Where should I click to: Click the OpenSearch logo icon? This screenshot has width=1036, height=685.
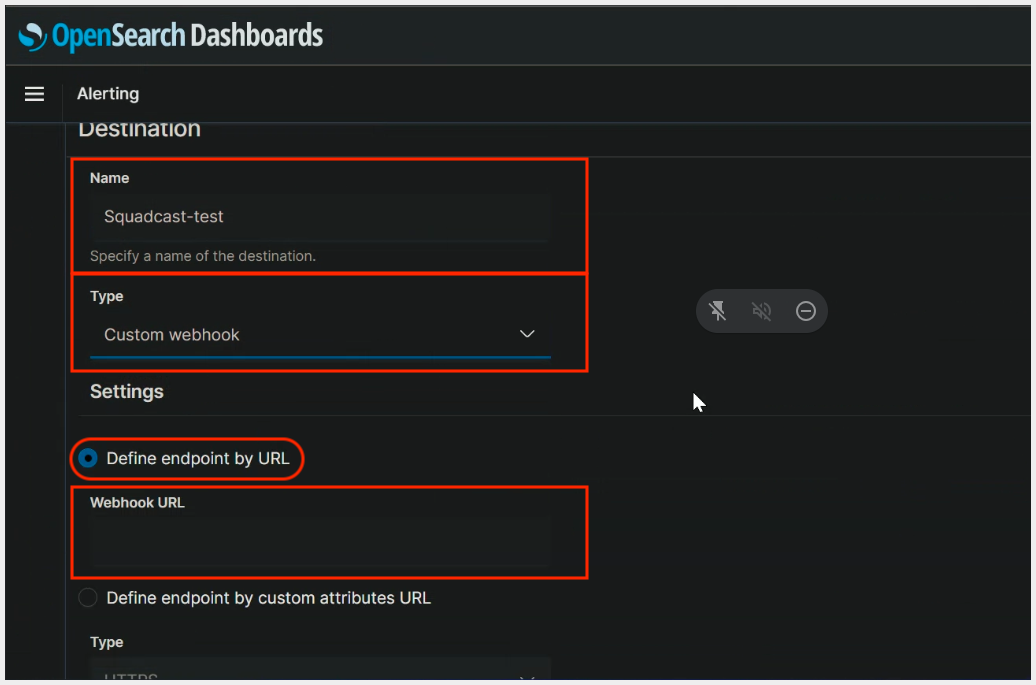pos(32,35)
